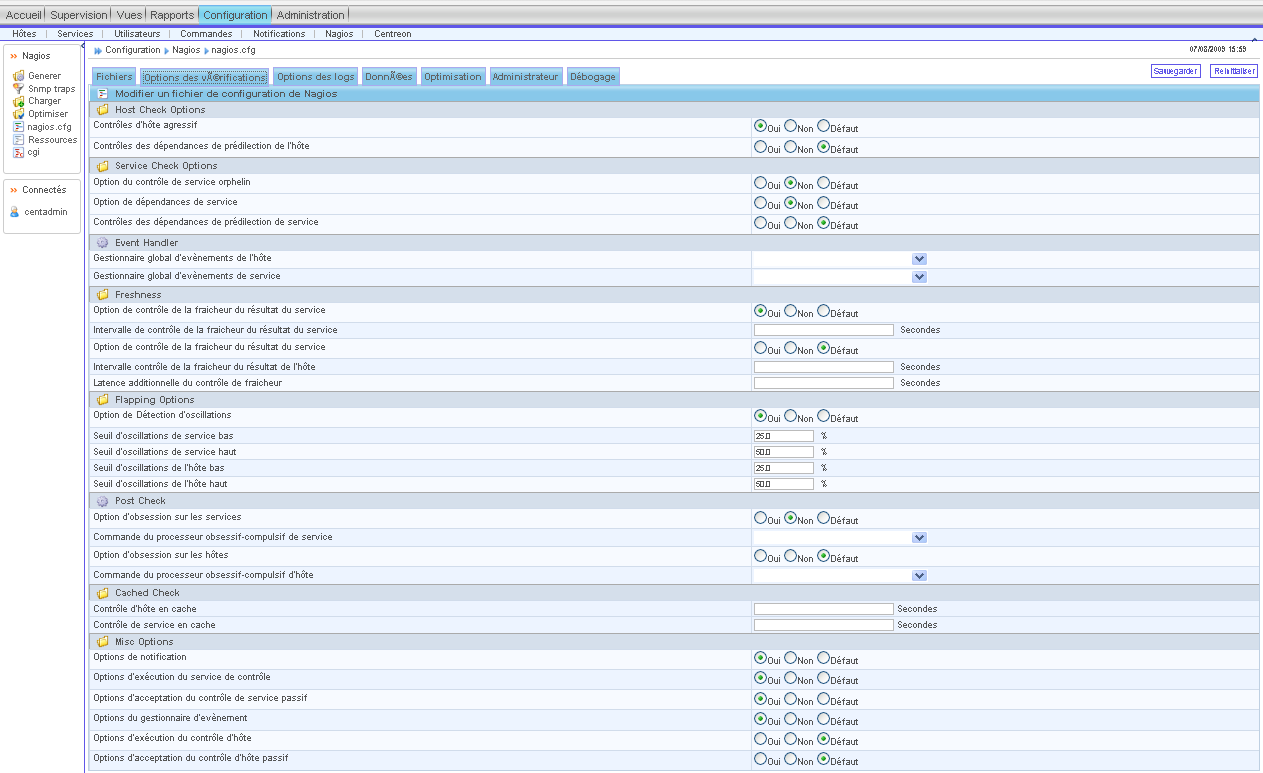
Task: Click the Seuil d'oscillations de service bas field
Action: point(783,436)
